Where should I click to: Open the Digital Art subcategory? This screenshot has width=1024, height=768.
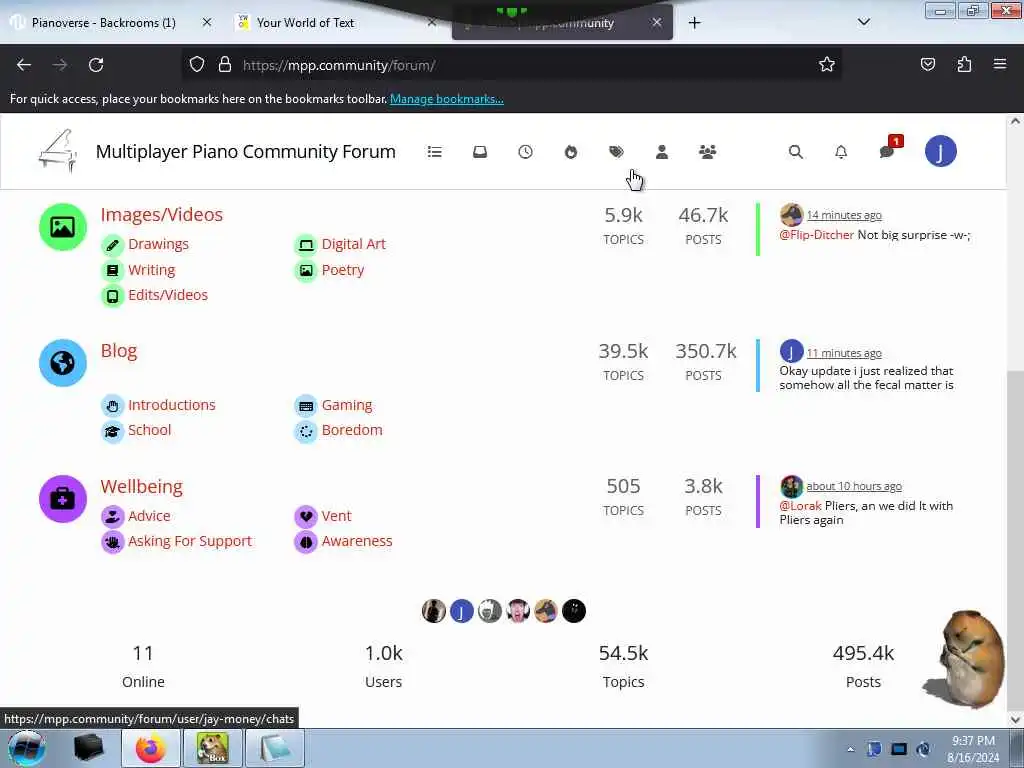point(353,244)
